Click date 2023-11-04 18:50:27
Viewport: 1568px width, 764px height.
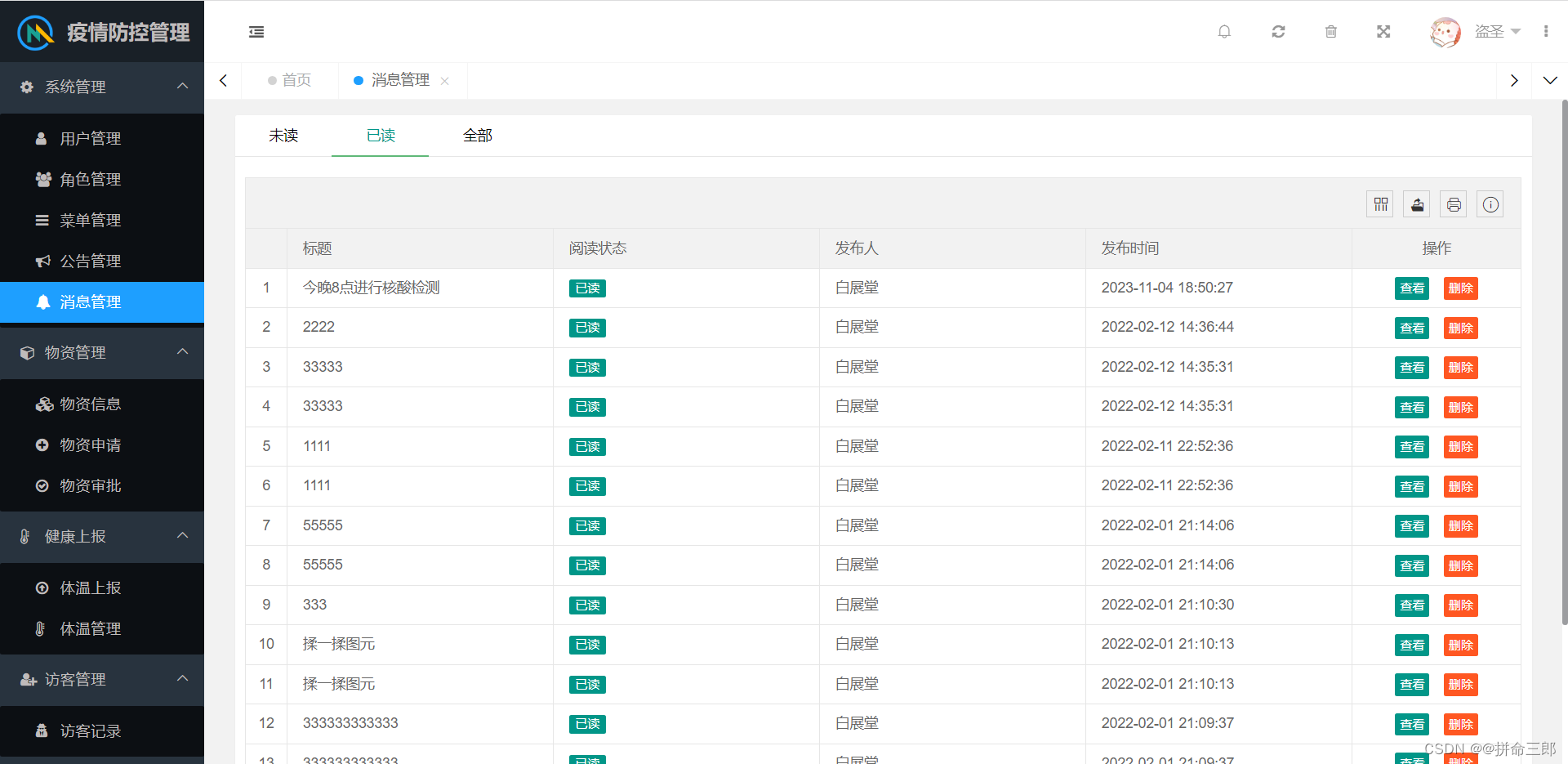click(1167, 288)
